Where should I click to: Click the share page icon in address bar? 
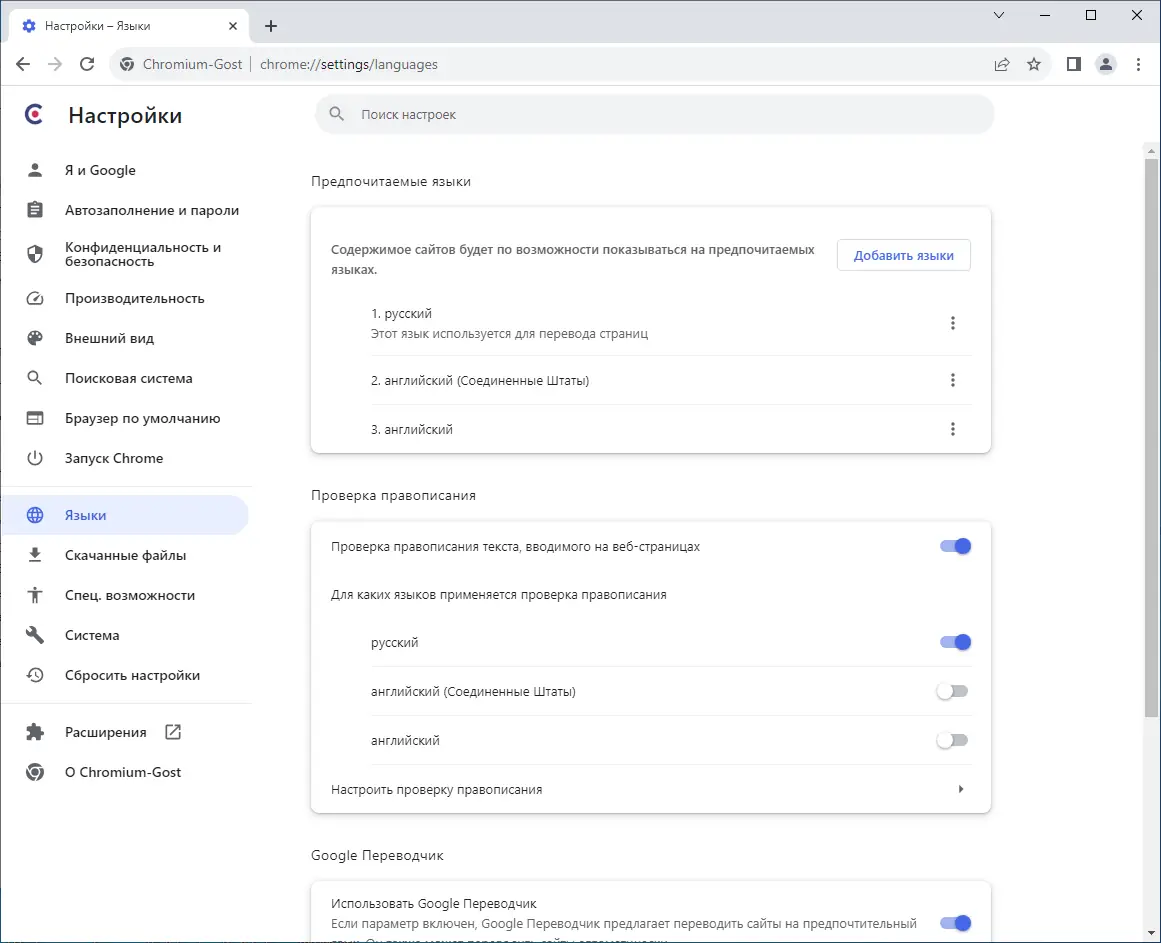point(1002,64)
